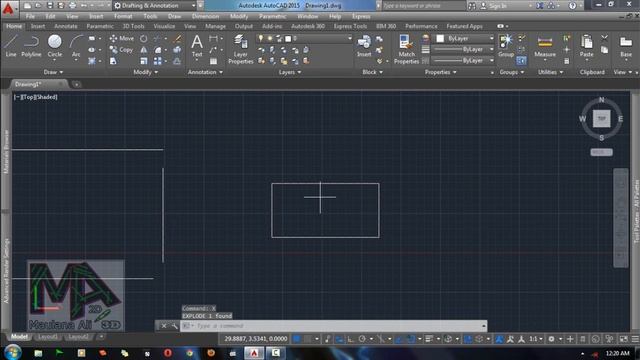This screenshot has width=640, height=360.
Task: Open command line customize wrench
Action: 174,326
